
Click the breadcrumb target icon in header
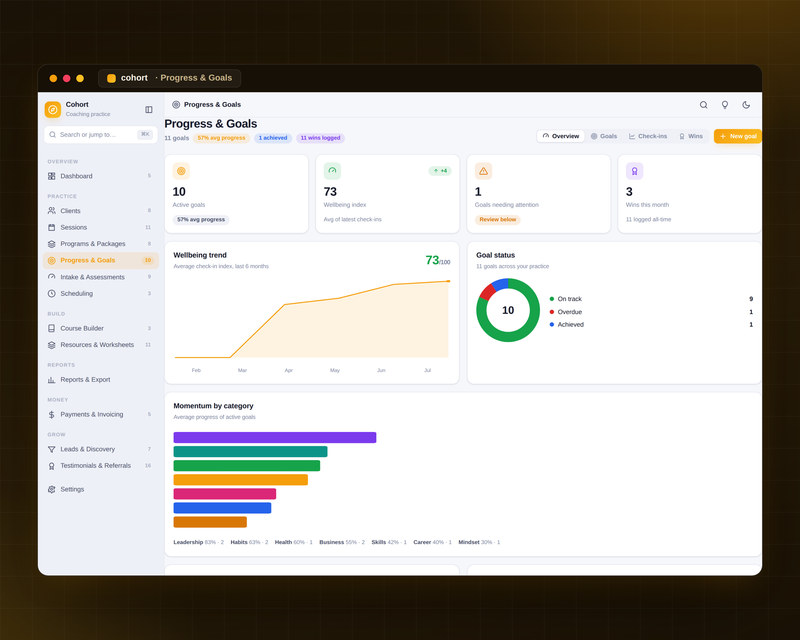176,105
